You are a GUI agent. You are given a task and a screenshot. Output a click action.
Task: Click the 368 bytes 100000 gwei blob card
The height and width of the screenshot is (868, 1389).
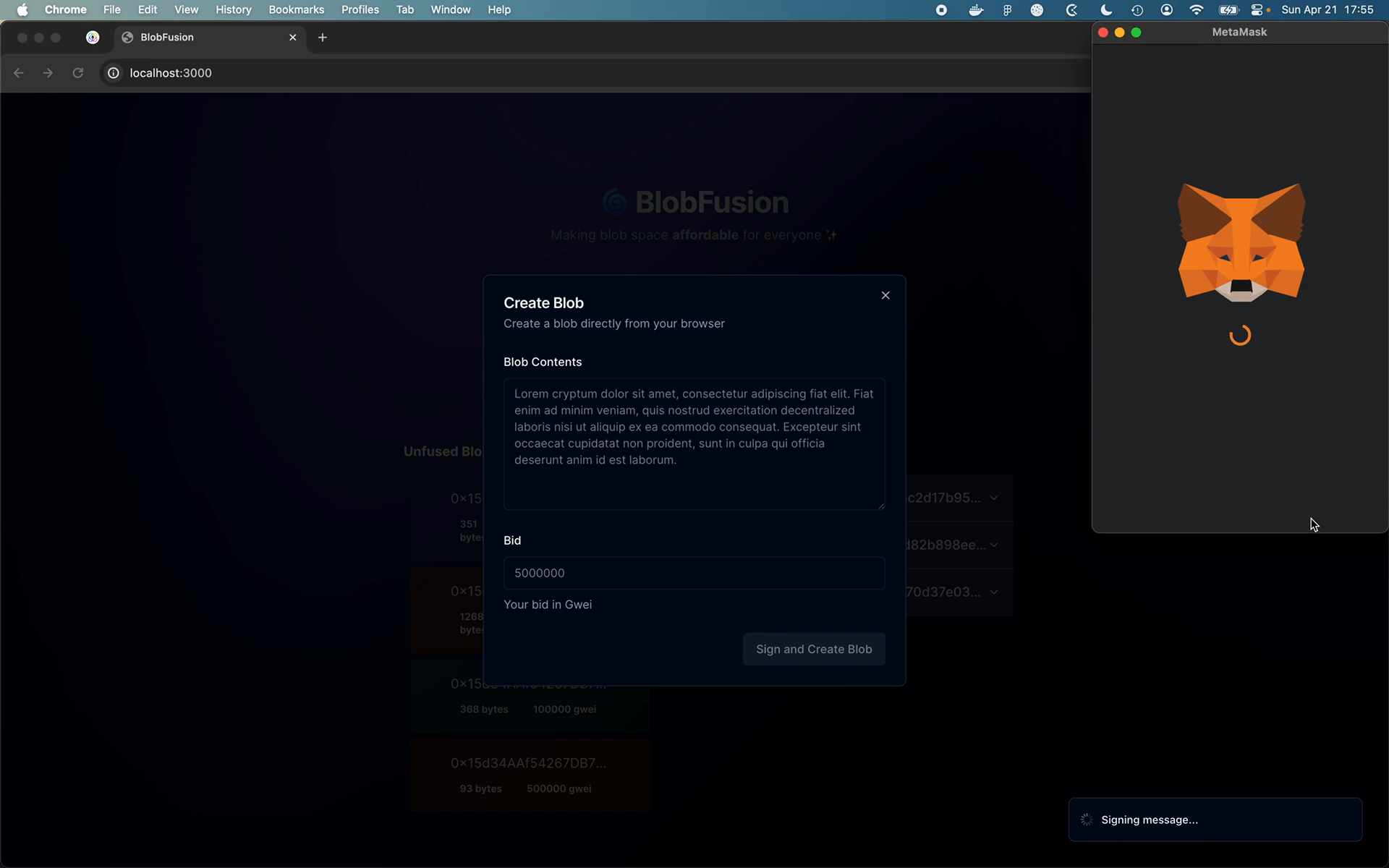coord(530,696)
